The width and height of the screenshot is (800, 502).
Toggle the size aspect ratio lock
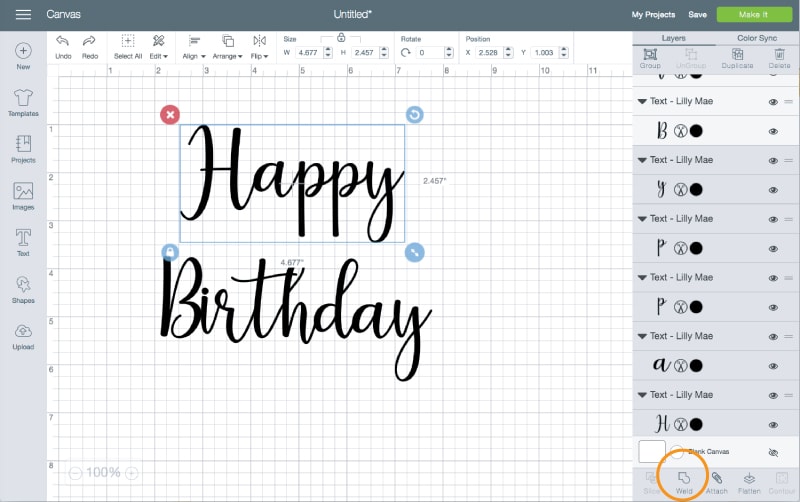coord(340,37)
